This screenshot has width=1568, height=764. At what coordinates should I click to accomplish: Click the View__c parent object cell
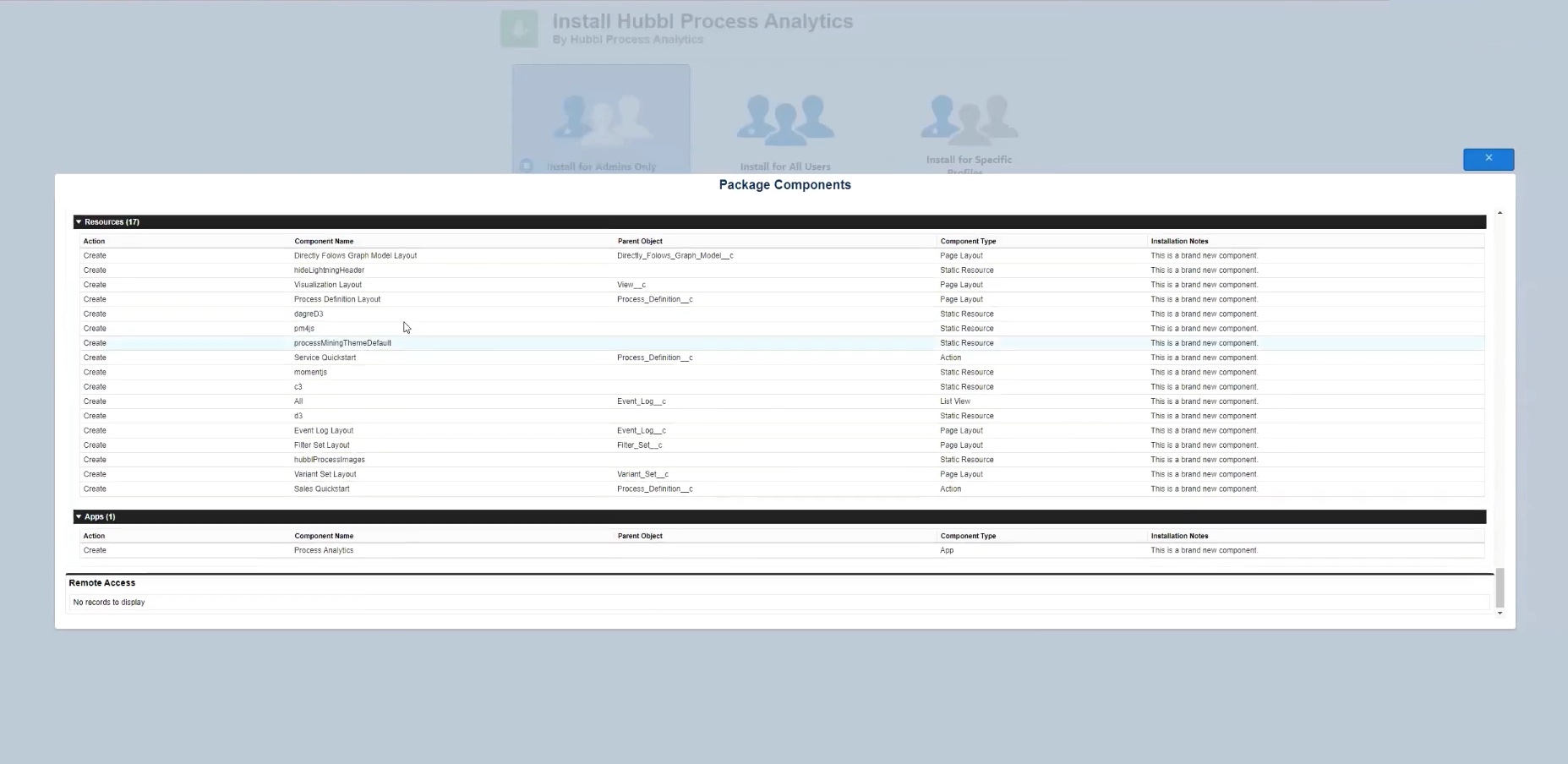[631, 285]
